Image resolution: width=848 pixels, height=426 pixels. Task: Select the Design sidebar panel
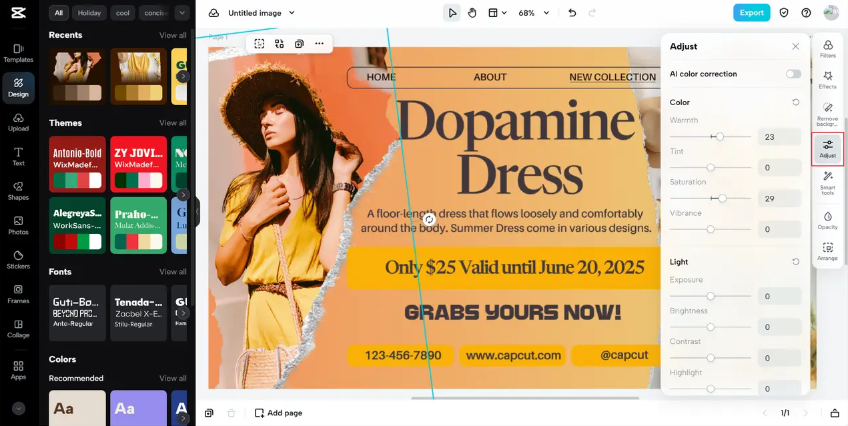tap(18, 88)
